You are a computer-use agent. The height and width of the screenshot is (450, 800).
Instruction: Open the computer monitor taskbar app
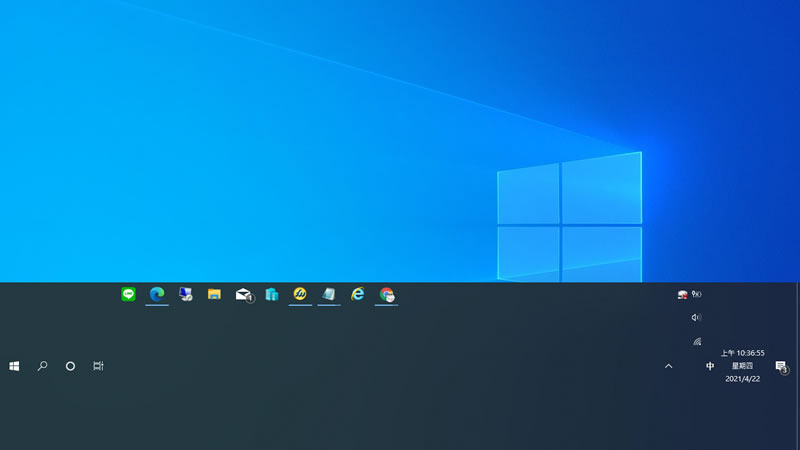click(186, 294)
